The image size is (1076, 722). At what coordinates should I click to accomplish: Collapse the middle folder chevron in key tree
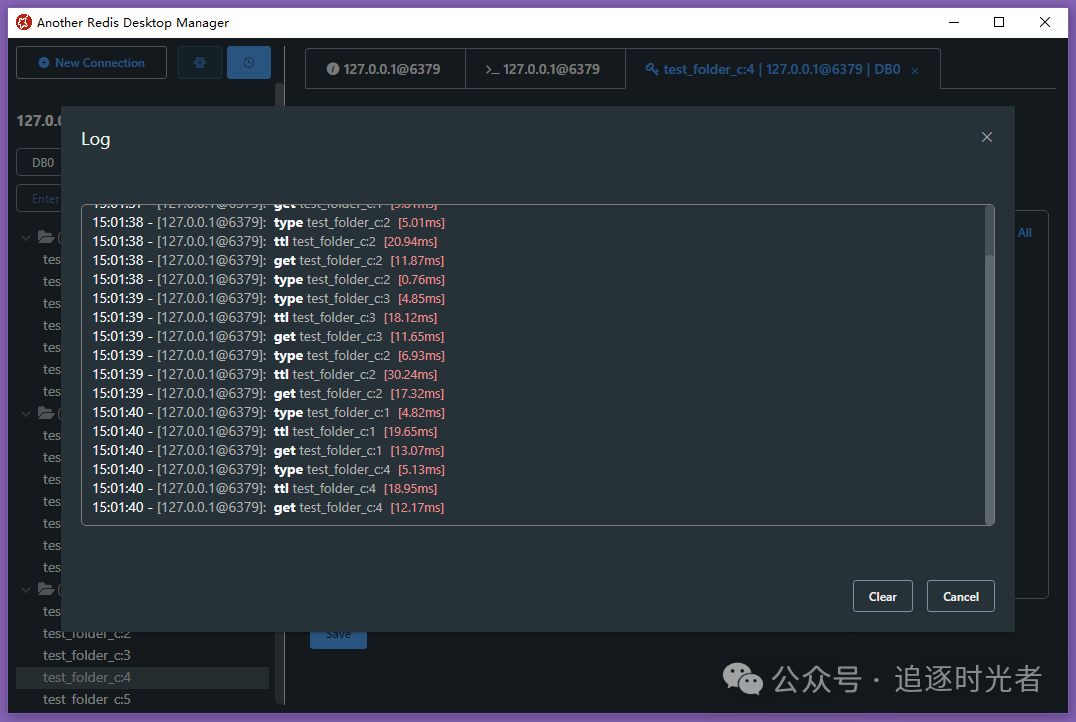(26, 414)
